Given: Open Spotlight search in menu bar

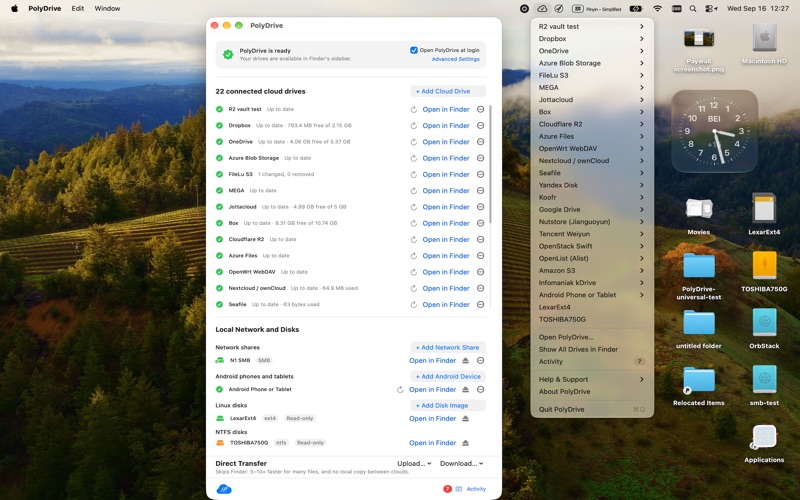Looking at the screenshot, I should [693, 9].
